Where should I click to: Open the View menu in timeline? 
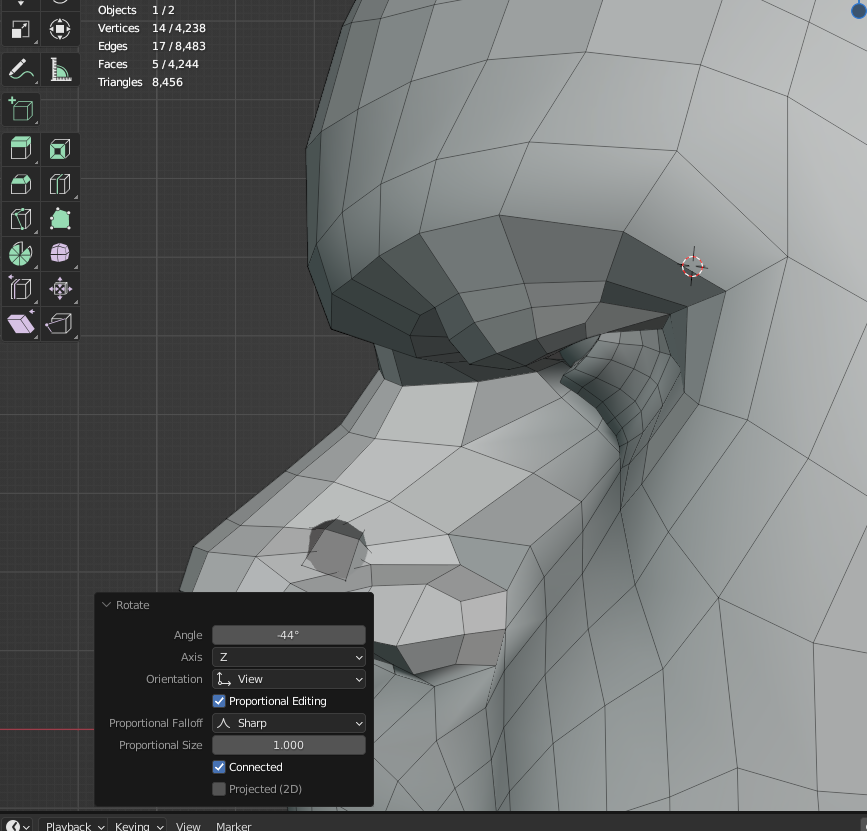click(x=188, y=826)
